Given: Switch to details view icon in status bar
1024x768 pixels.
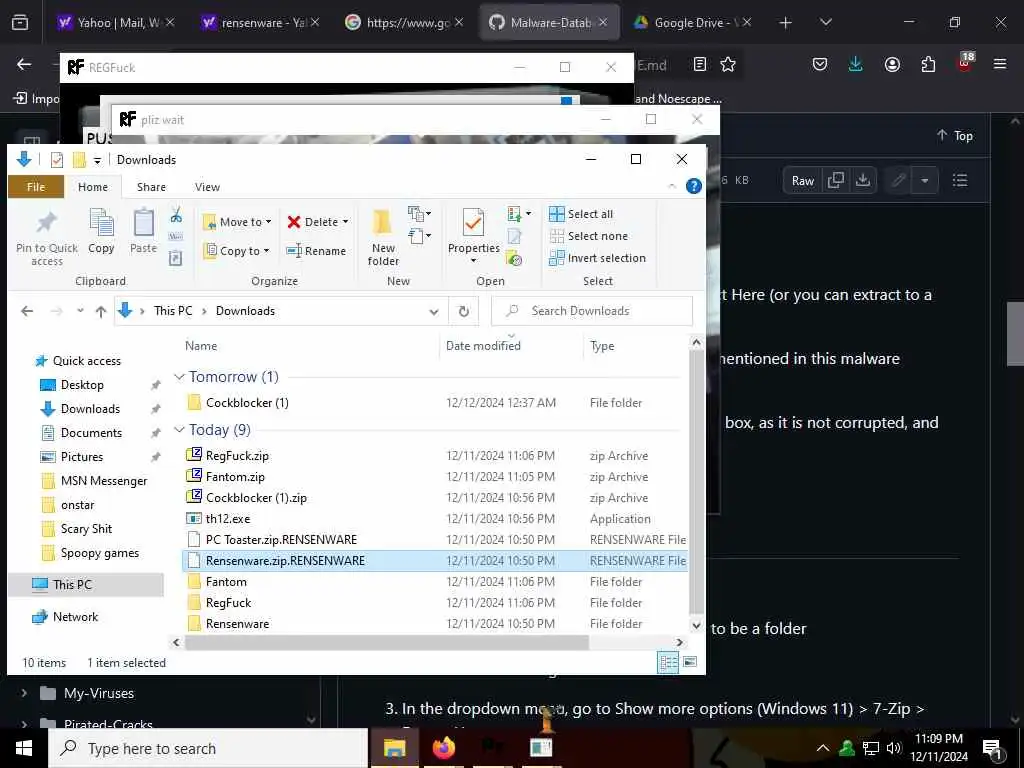Looking at the screenshot, I should point(668,662).
